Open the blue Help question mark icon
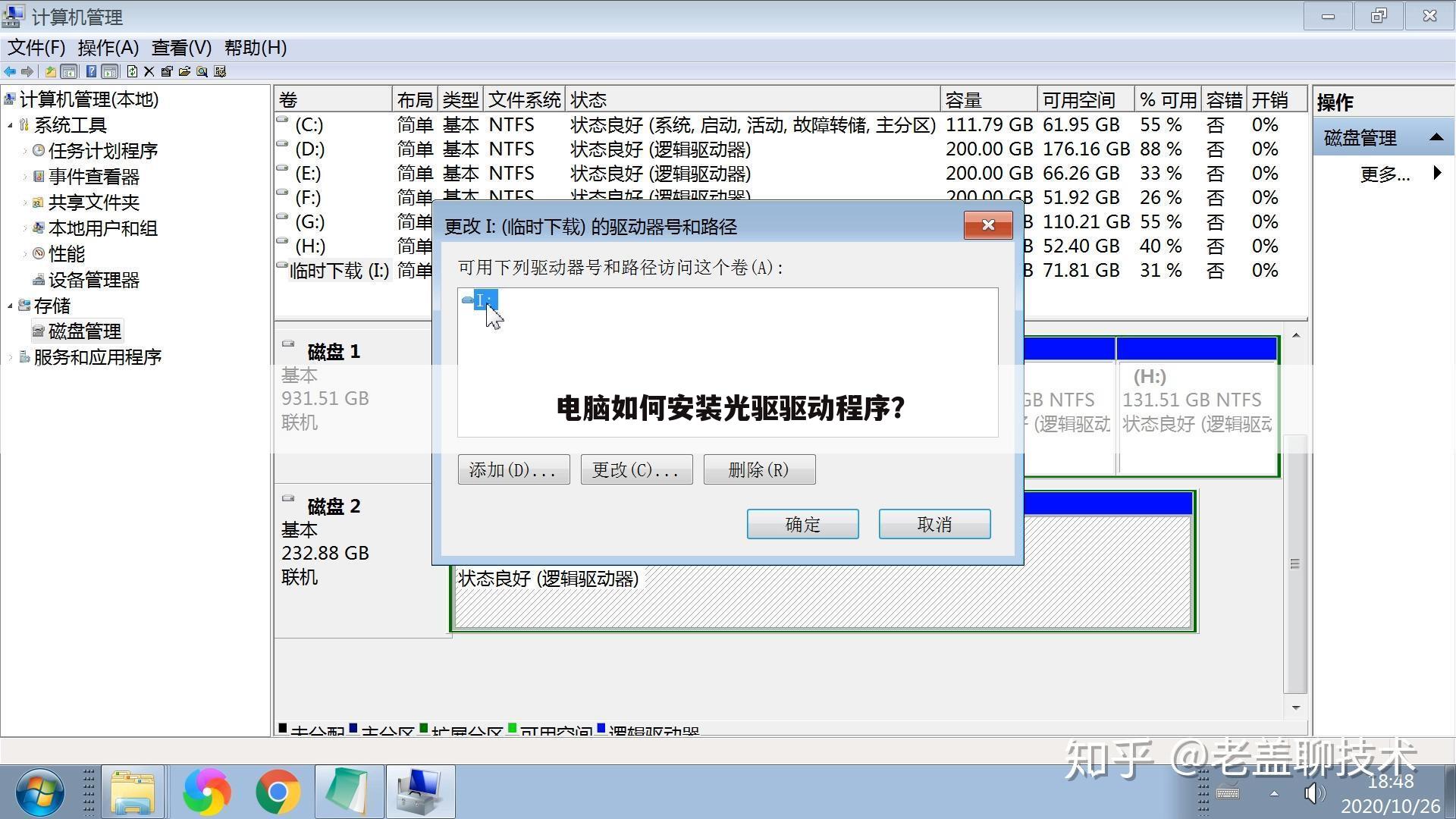The image size is (1456, 819). point(92,71)
